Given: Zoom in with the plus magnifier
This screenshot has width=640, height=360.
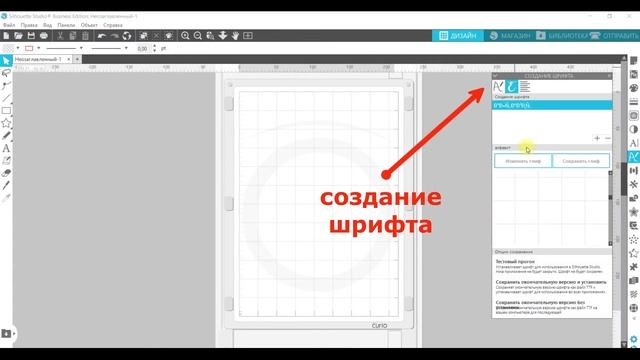Looking at the screenshot, I should tap(185, 36).
